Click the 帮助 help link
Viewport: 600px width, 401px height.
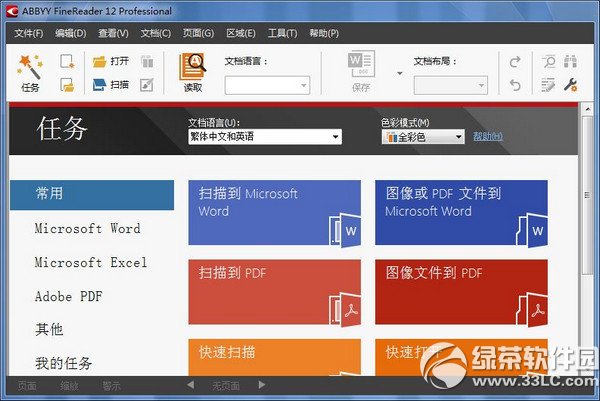tap(488, 136)
